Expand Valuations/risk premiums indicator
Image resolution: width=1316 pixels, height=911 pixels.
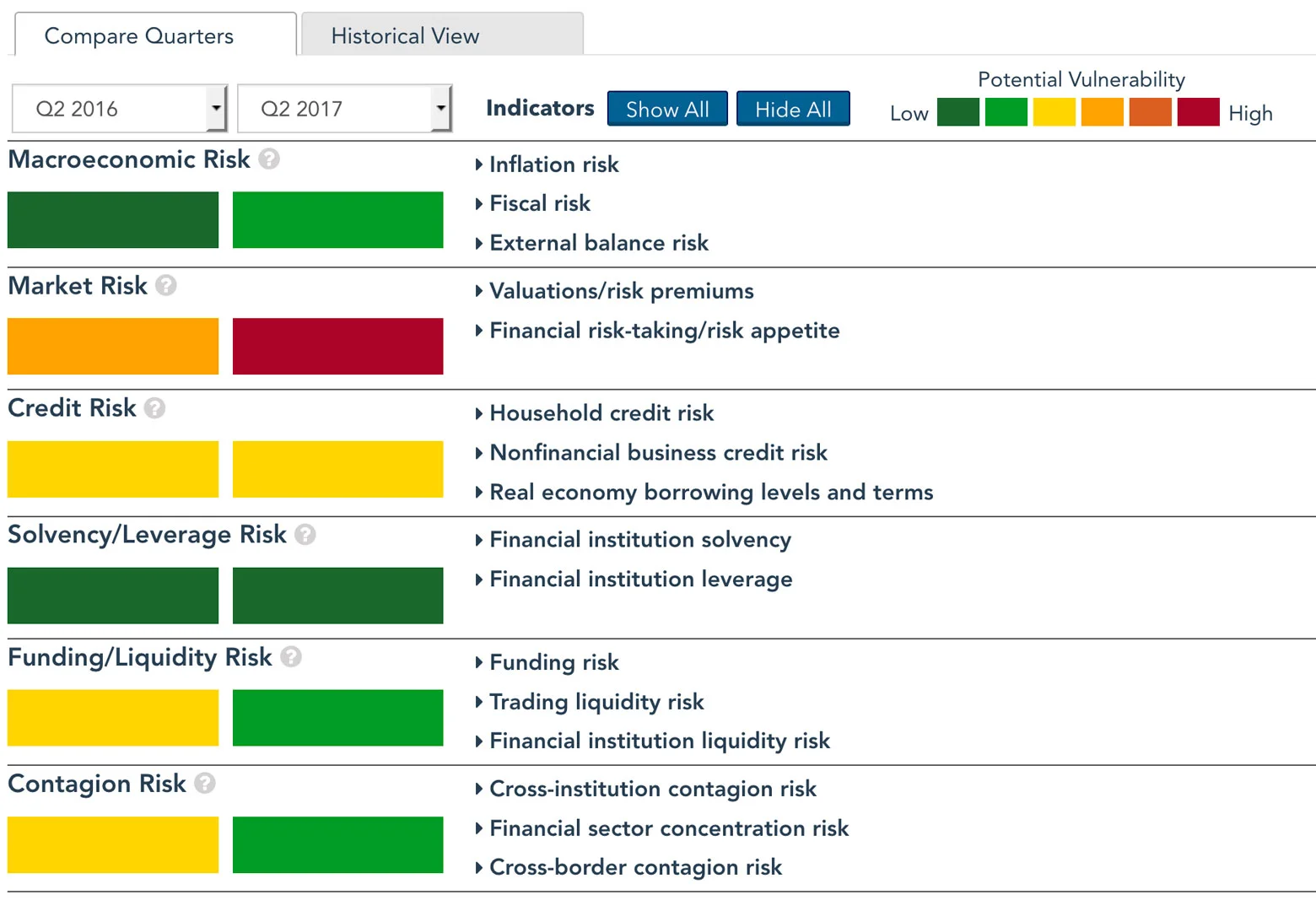[621, 291]
